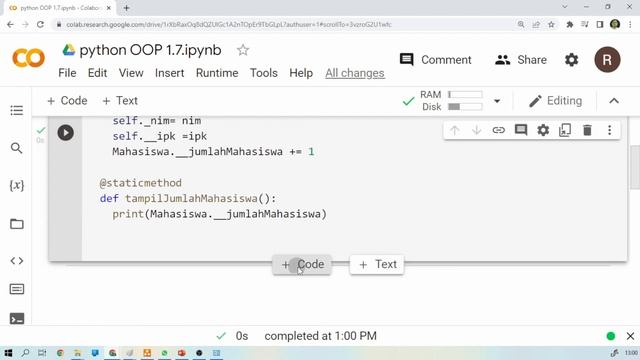
Task: Move cell up arrow in cell toolbar
Action: 454,130
